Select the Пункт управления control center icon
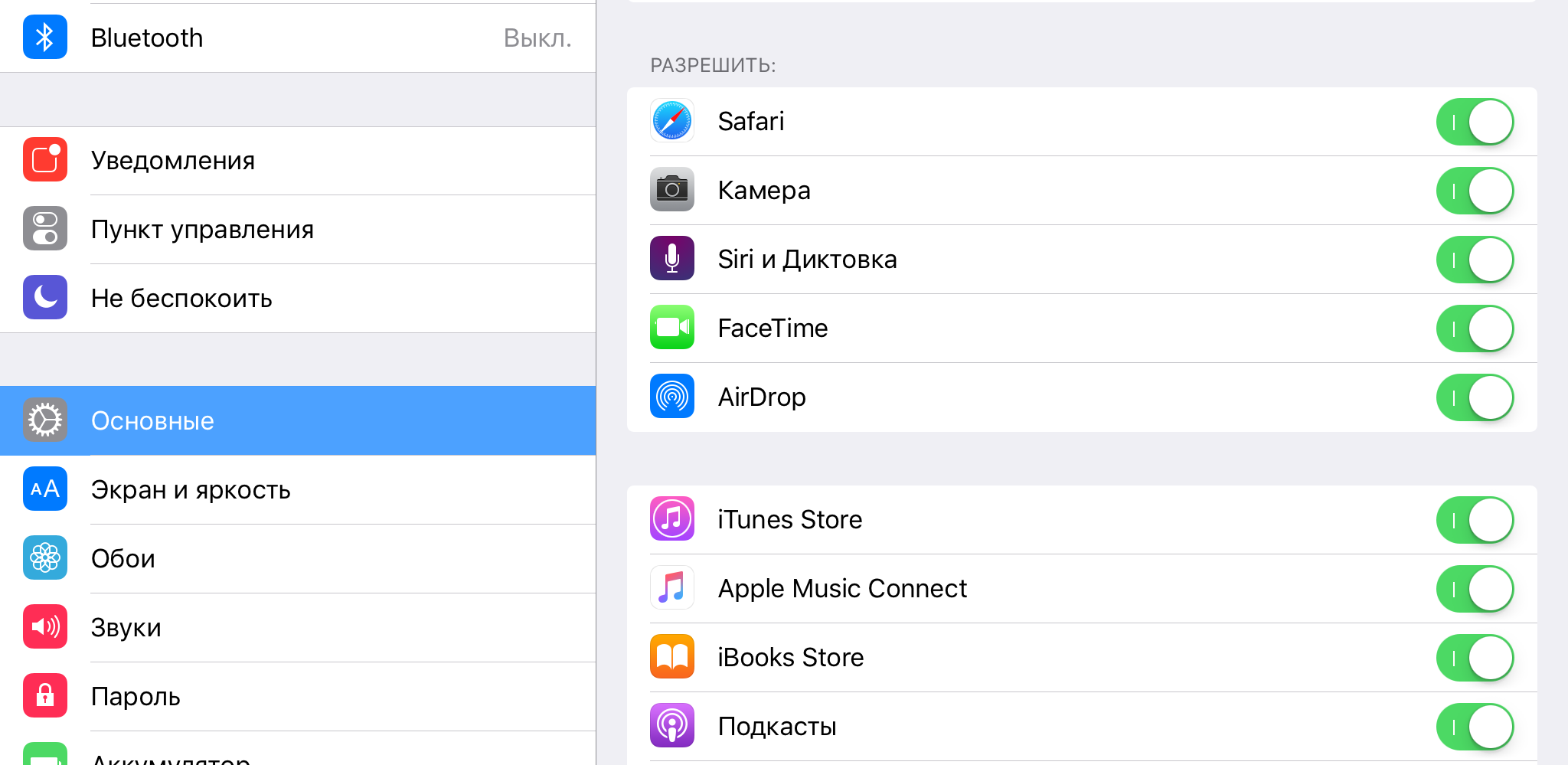 [45, 229]
